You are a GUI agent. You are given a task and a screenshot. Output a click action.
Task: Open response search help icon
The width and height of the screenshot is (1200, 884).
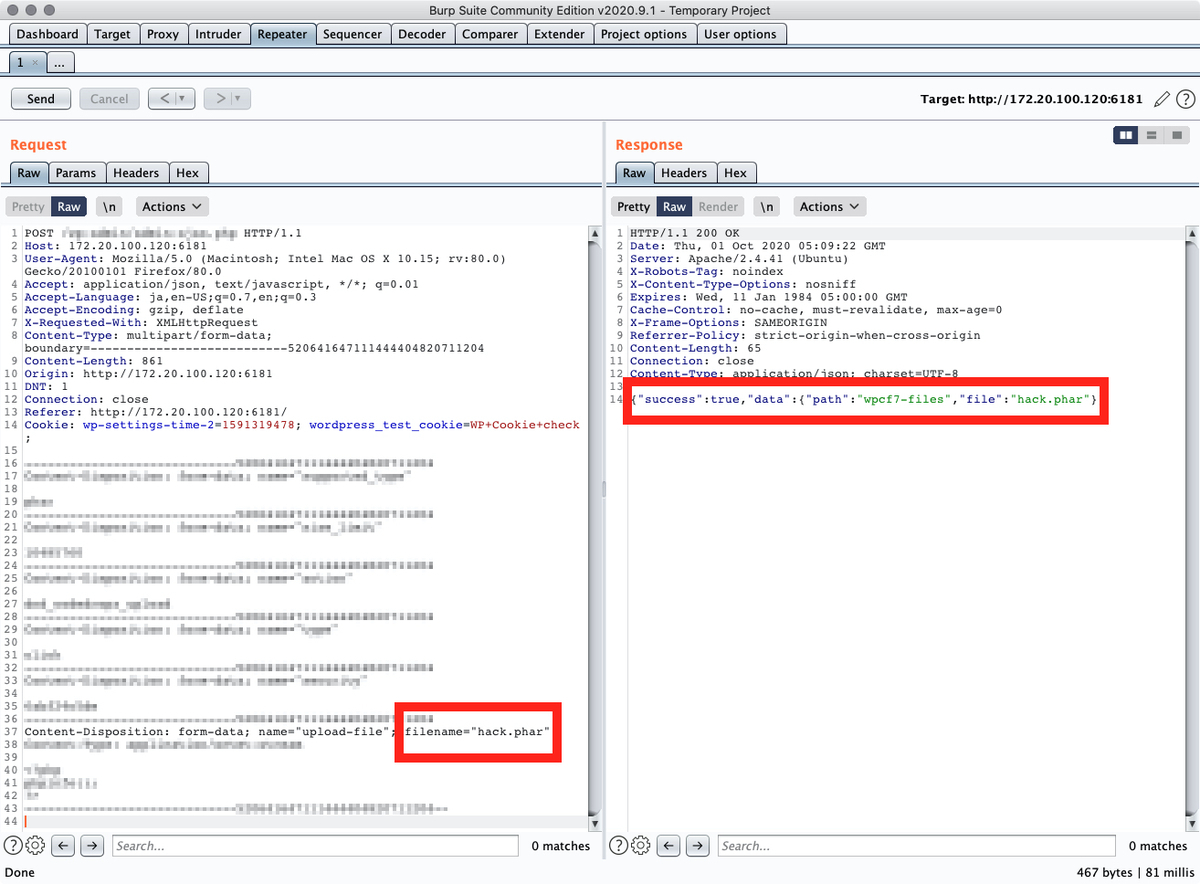coord(619,846)
